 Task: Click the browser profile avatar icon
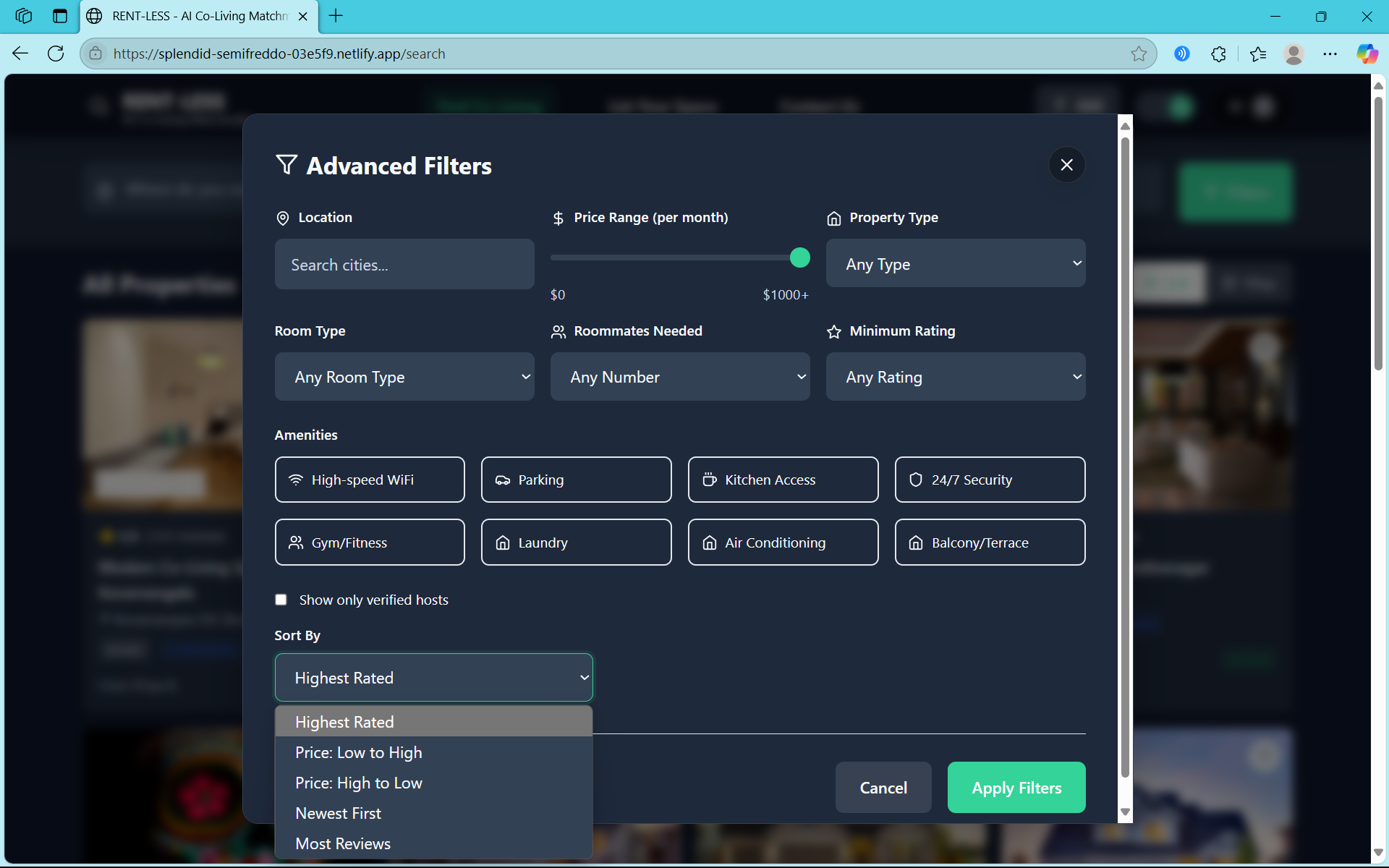tap(1294, 54)
